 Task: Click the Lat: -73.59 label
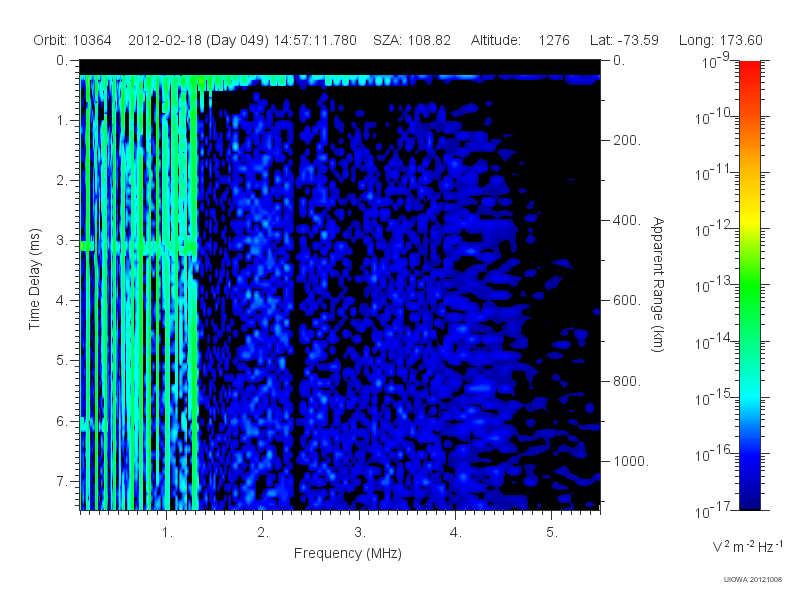tap(624, 40)
